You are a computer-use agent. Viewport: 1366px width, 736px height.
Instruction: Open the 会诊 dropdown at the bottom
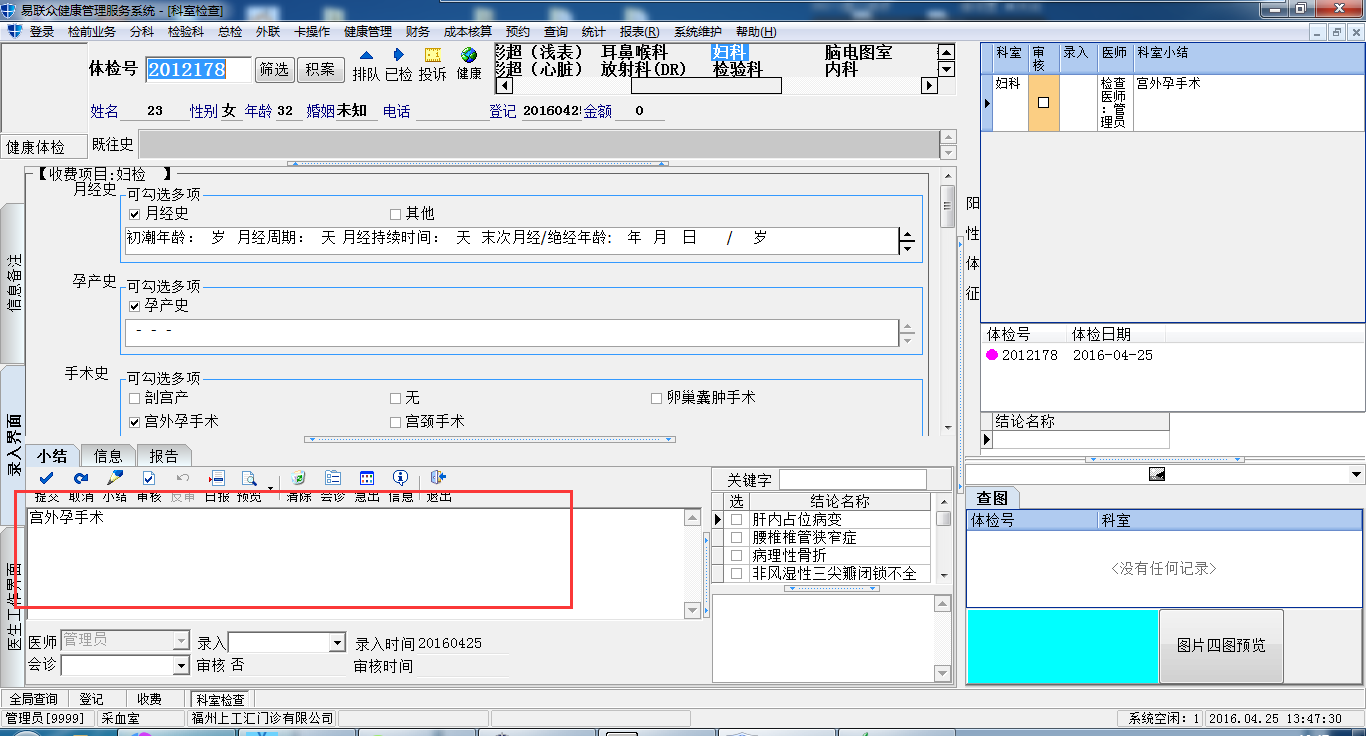point(181,665)
